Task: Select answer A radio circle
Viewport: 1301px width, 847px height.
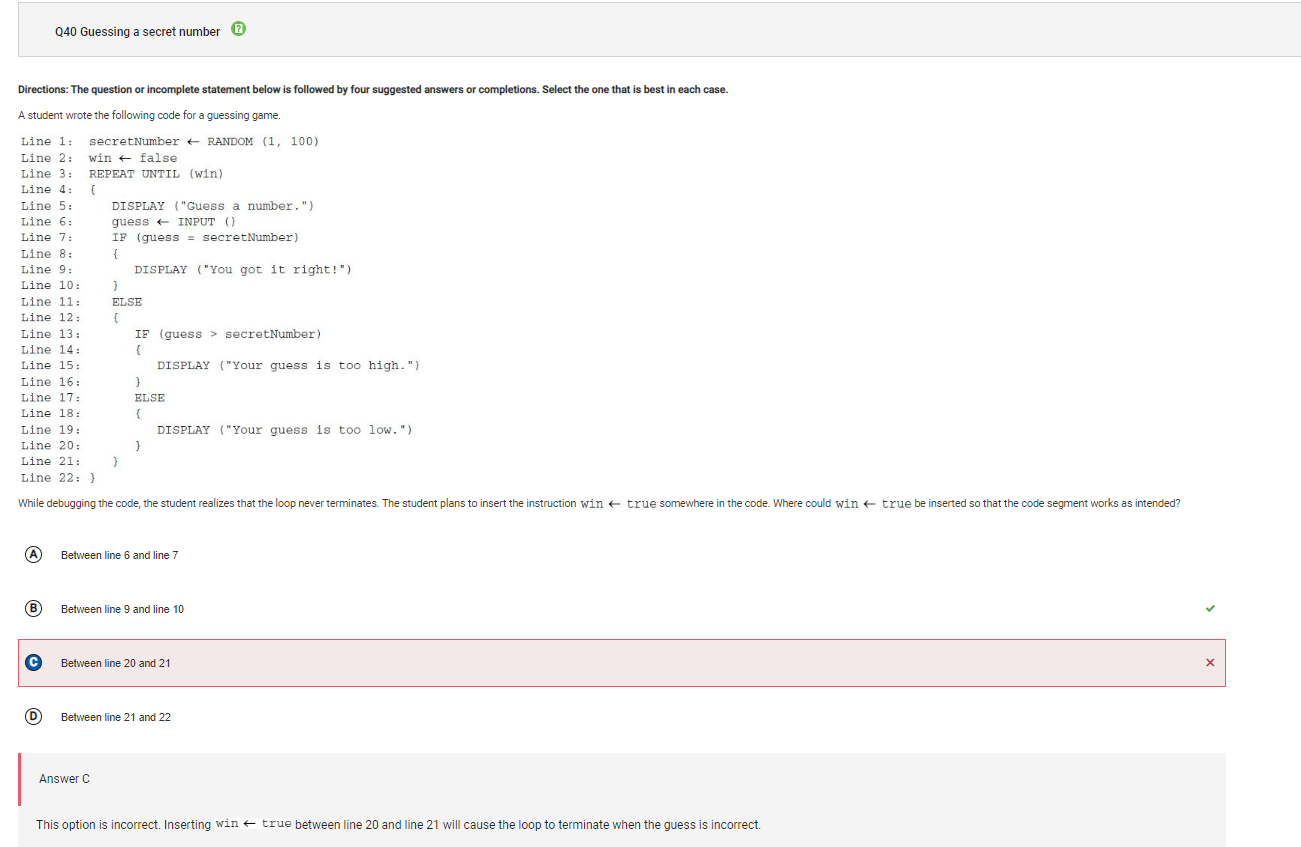Action: (34, 554)
